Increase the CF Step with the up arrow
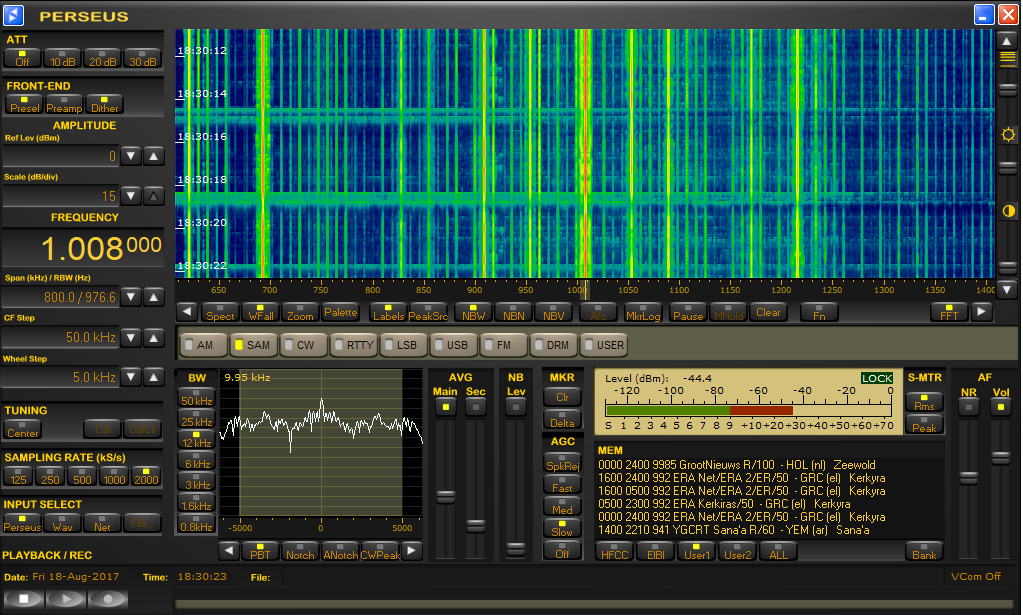This screenshot has width=1023, height=615. (x=153, y=337)
